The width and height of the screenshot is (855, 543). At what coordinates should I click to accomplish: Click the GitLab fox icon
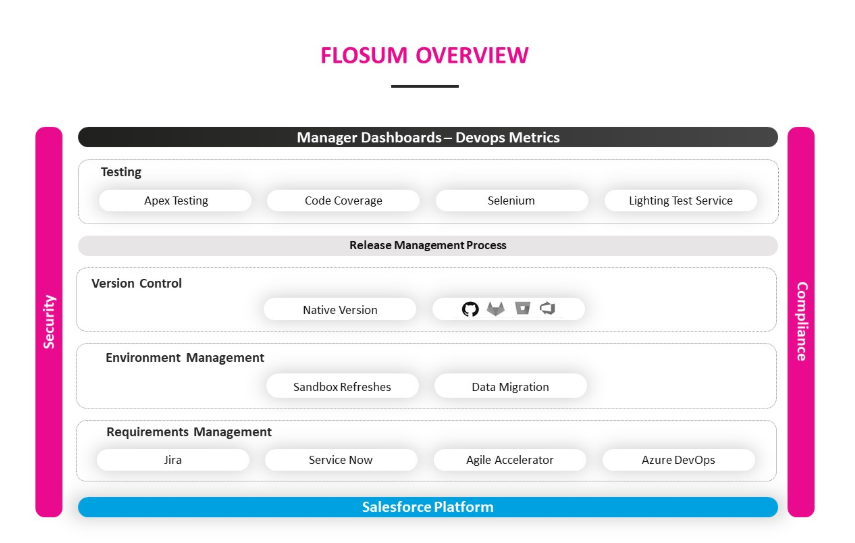[x=496, y=309]
